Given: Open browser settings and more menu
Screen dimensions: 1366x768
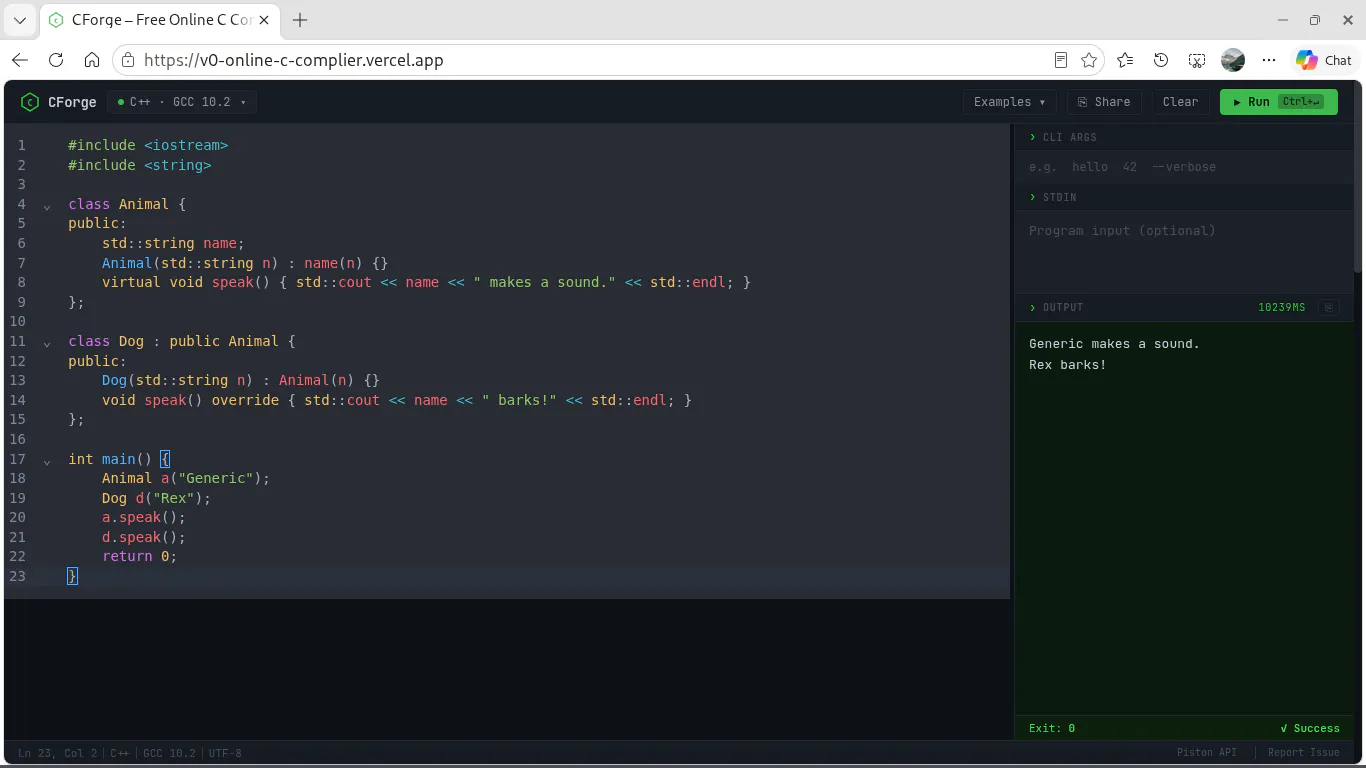Looking at the screenshot, I should point(1269,60).
